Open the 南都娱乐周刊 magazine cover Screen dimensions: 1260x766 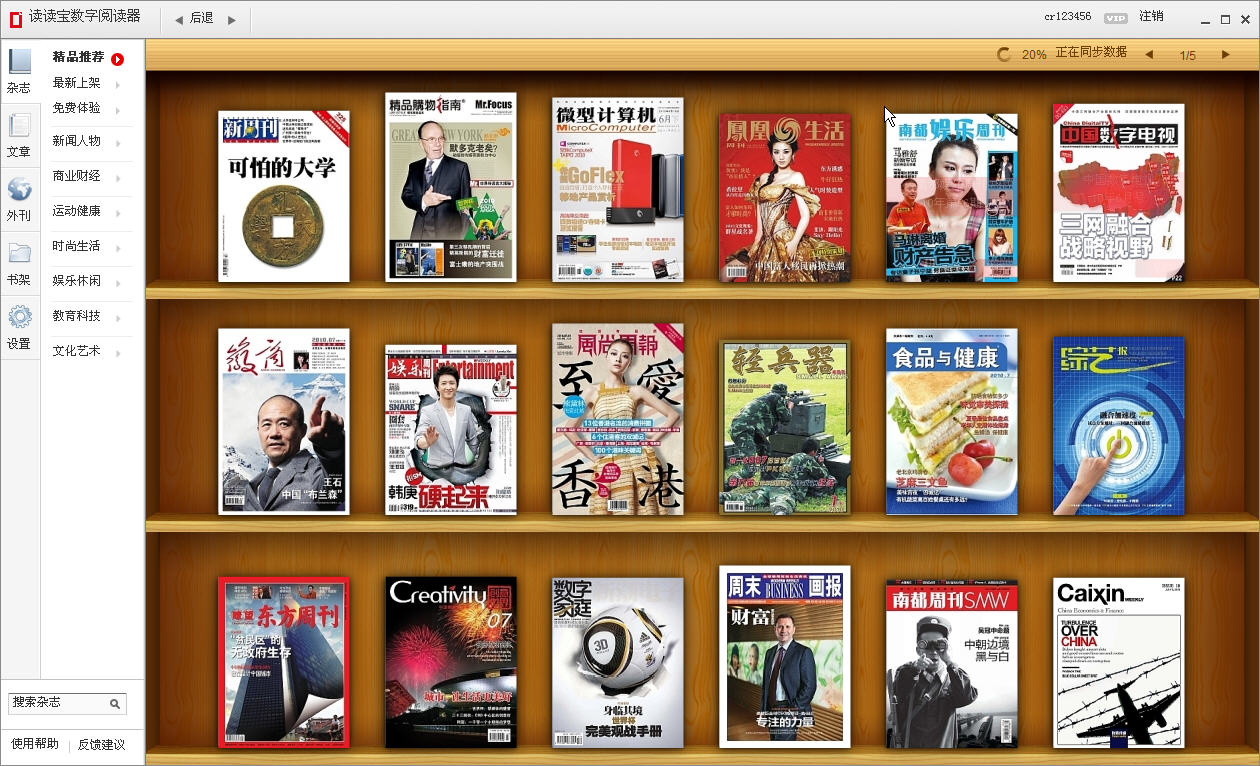pyautogui.click(x=952, y=197)
